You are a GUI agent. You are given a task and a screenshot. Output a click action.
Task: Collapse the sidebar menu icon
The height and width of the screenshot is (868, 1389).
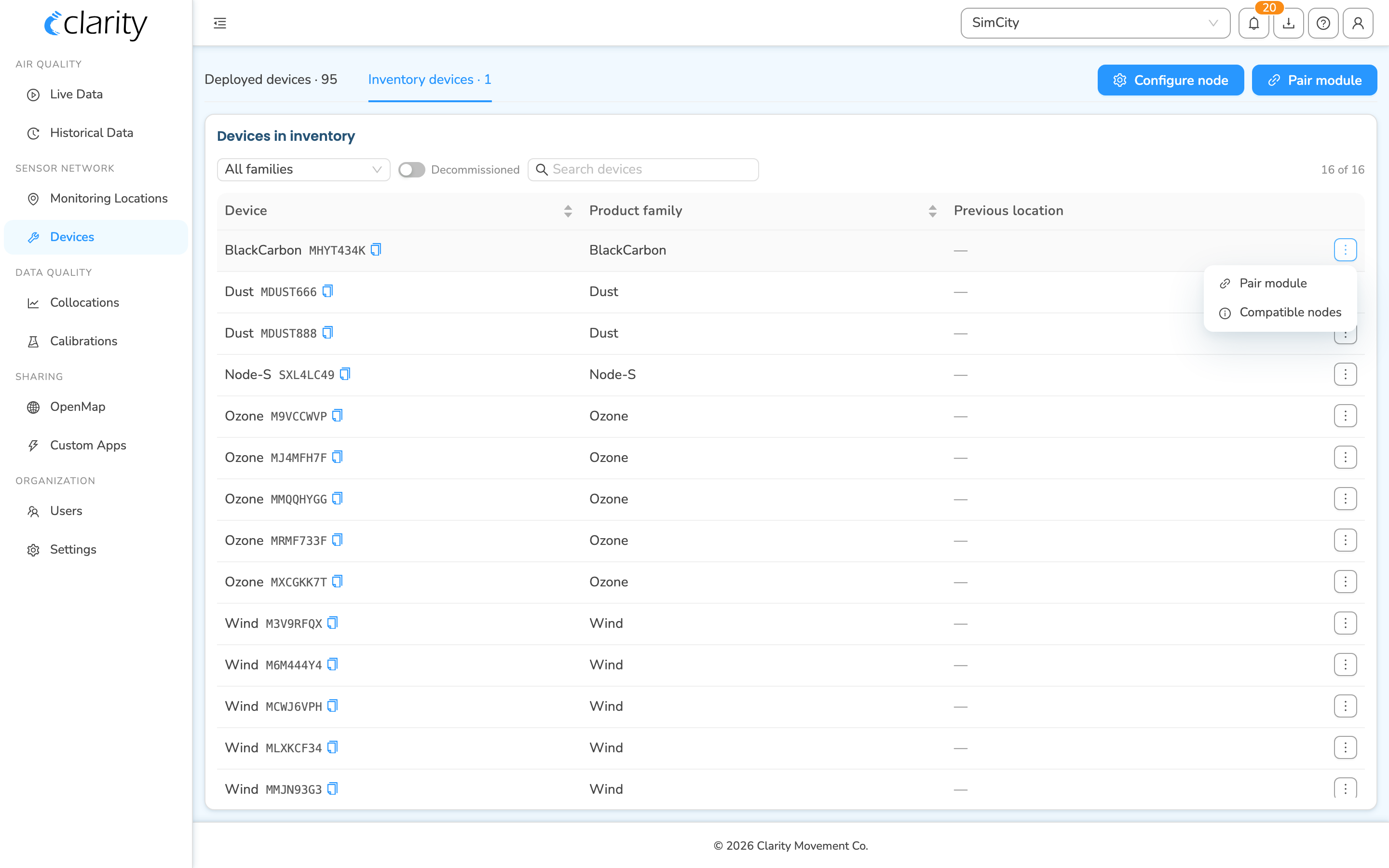click(x=220, y=23)
